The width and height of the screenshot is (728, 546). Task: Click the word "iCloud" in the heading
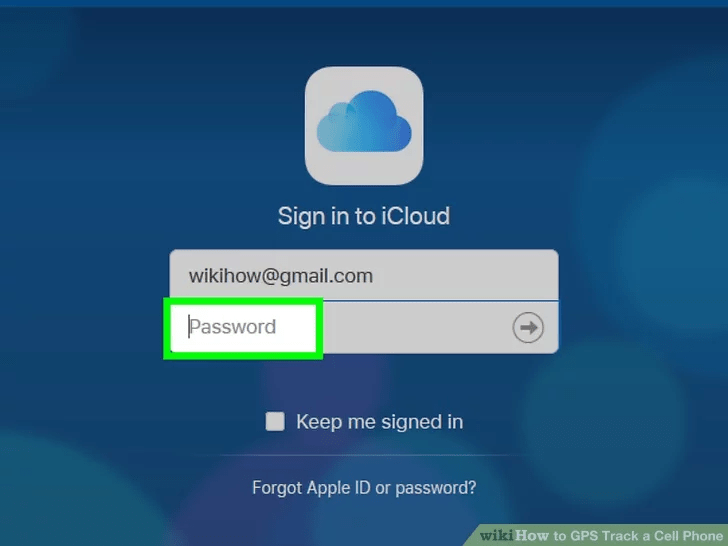(x=416, y=216)
